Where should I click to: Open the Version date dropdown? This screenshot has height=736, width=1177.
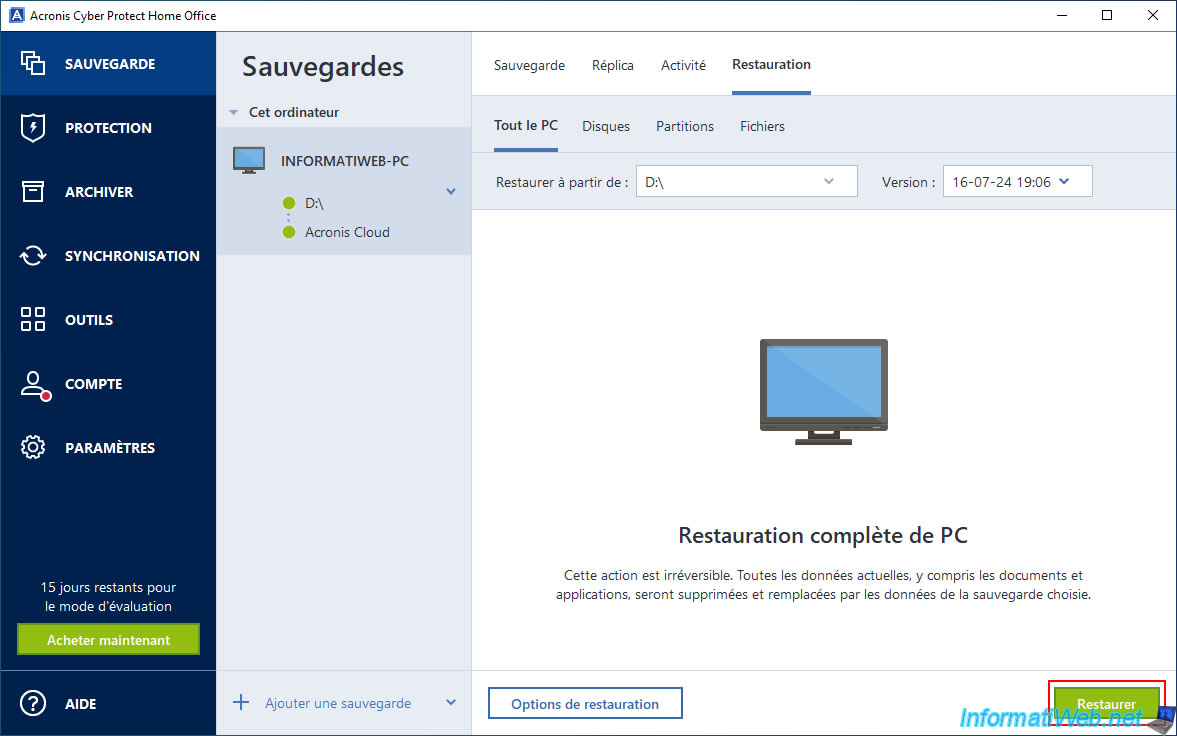[x=1017, y=181]
